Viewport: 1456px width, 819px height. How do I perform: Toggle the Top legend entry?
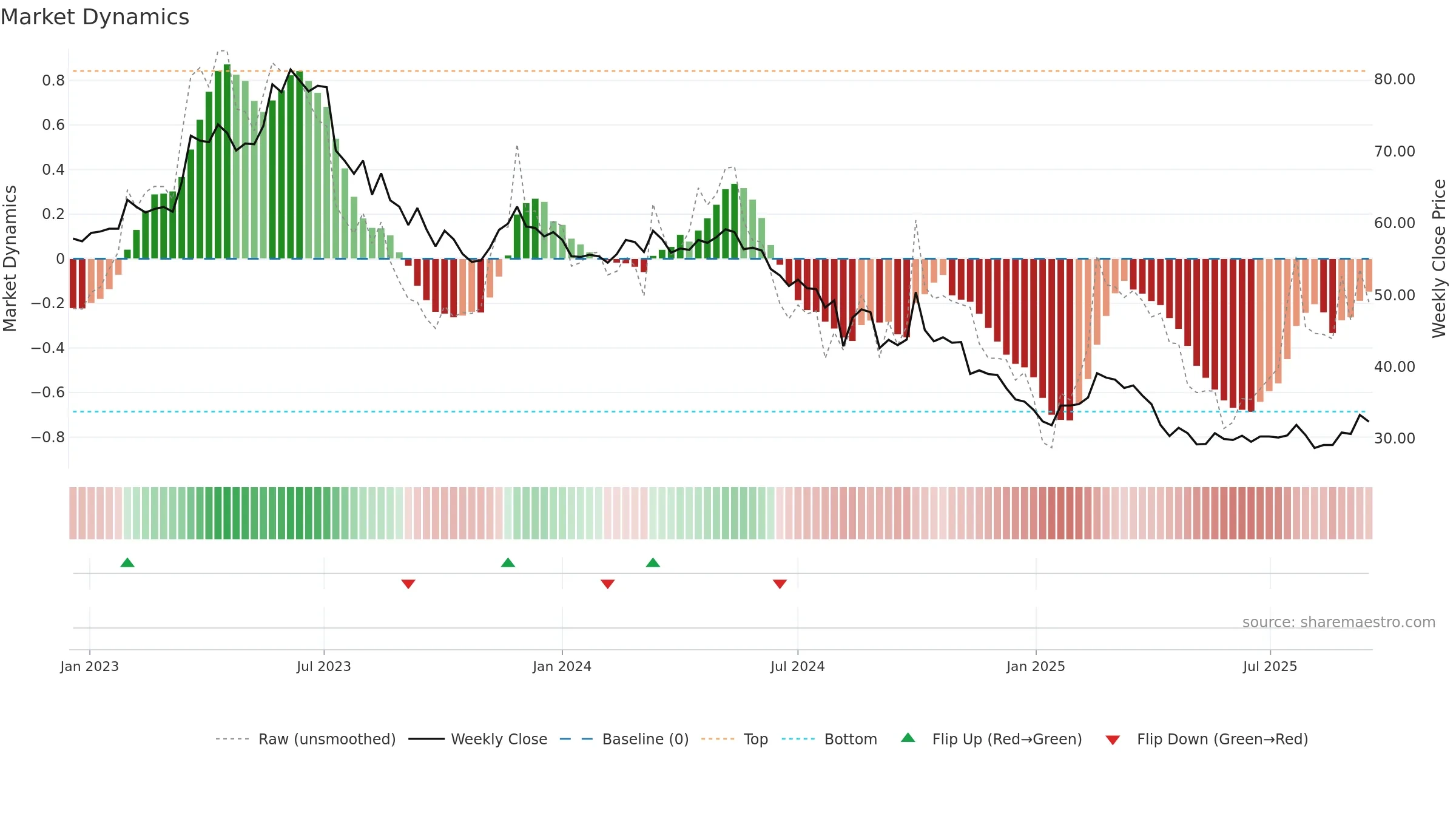tap(735, 739)
